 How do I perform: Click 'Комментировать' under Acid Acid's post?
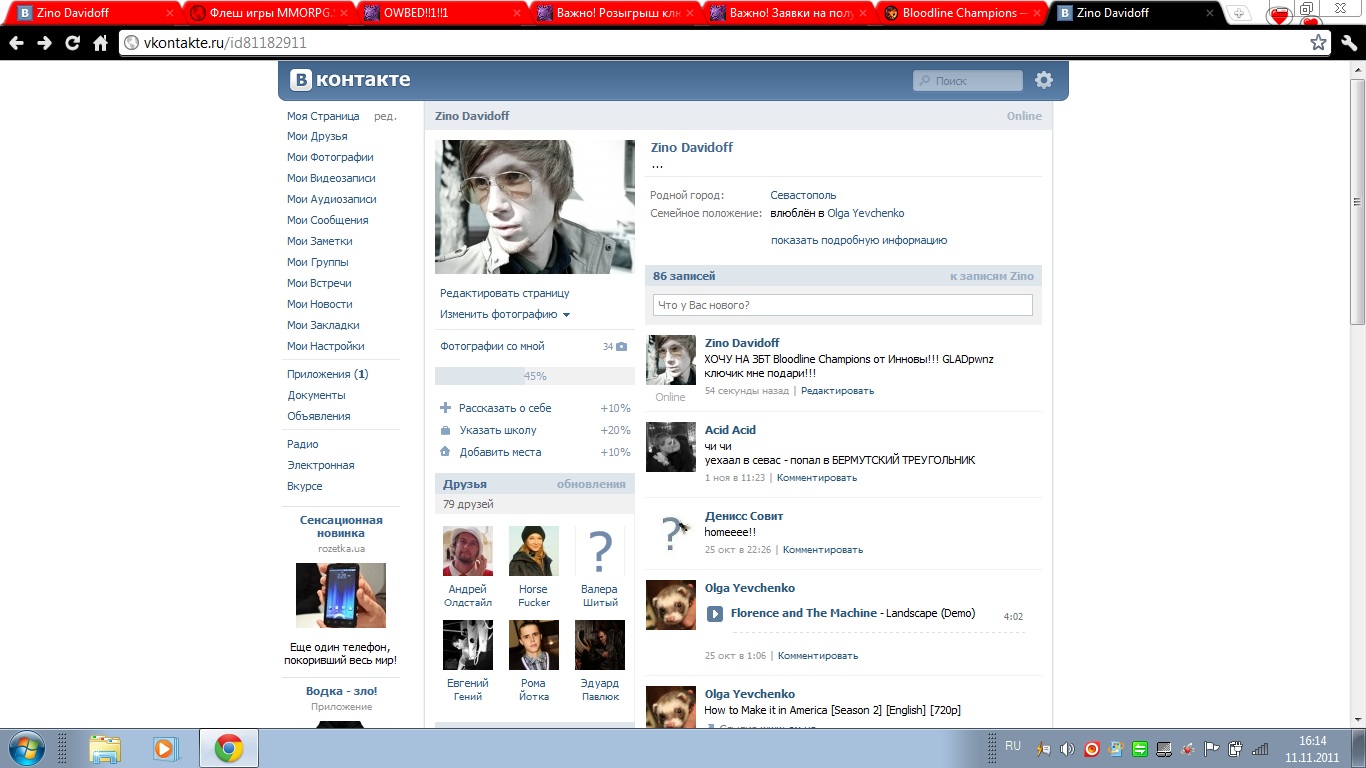point(816,478)
